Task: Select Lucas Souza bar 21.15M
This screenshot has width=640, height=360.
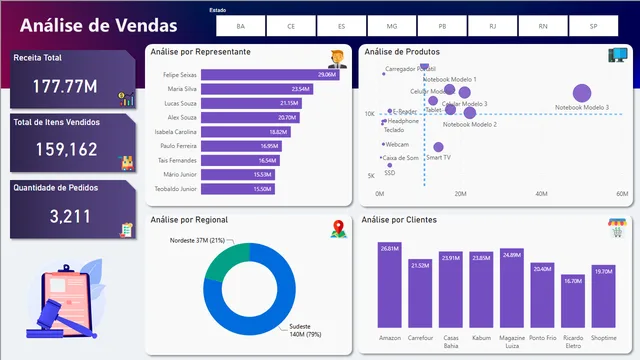Action: [x=251, y=103]
